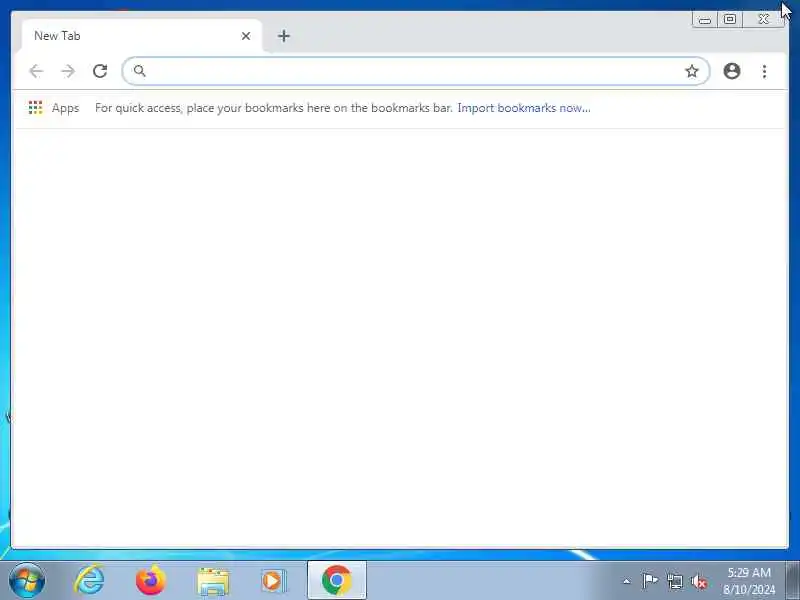Minimize the Chrome window
The image size is (800, 600).
point(705,19)
